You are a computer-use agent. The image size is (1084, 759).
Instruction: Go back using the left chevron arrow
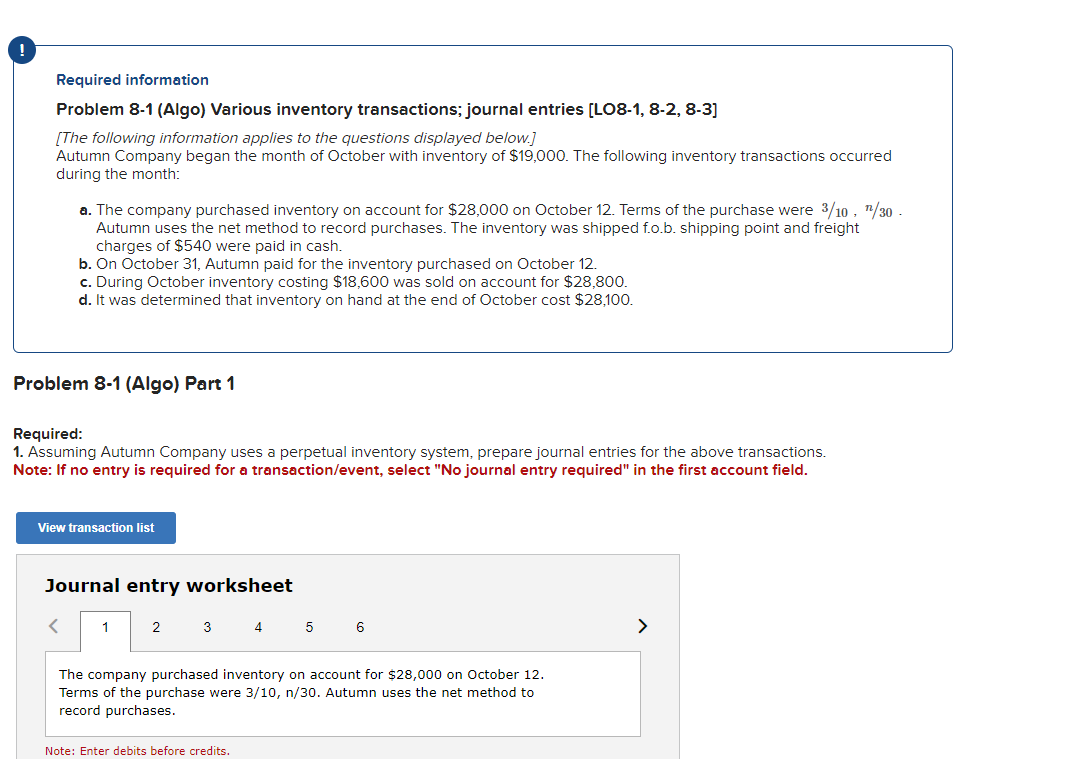(53, 625)
